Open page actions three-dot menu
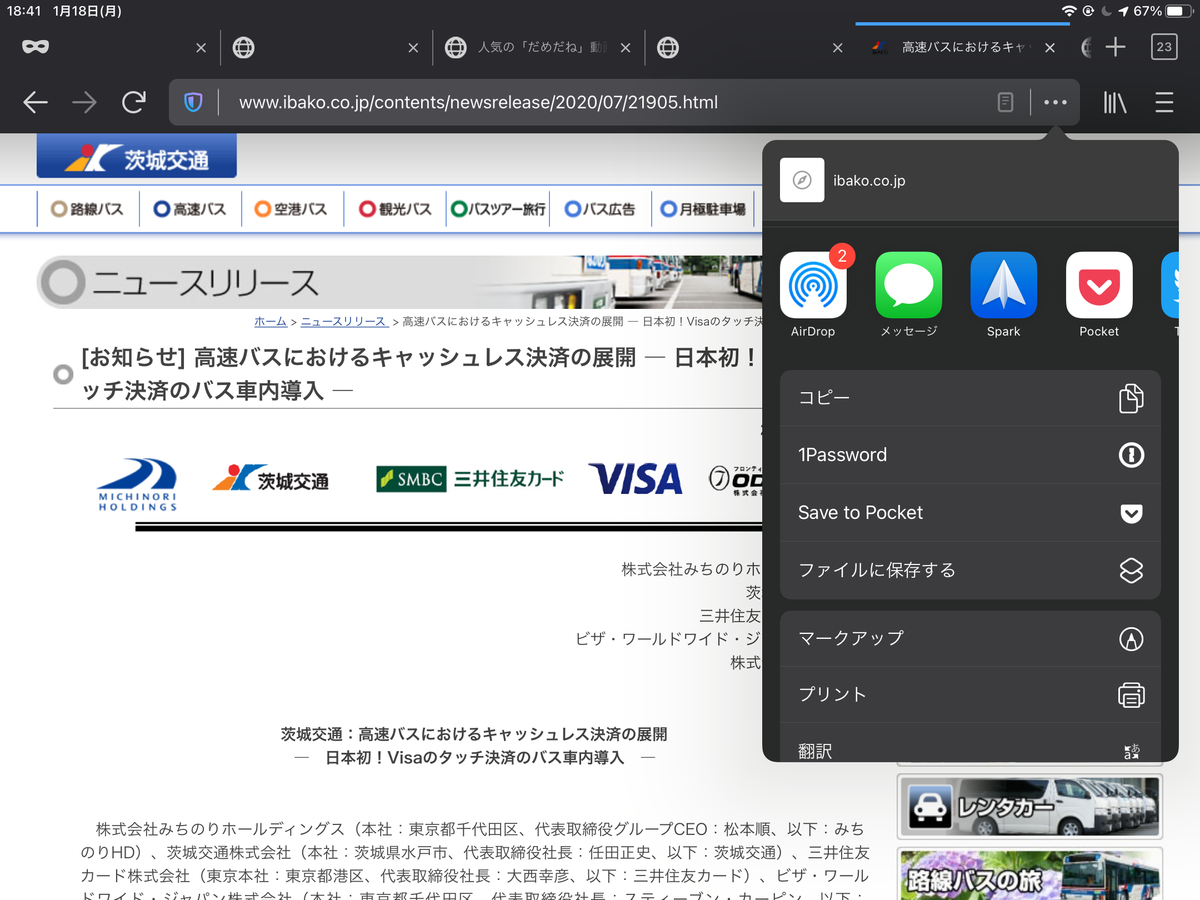1200x900 pixels. 1055,102
